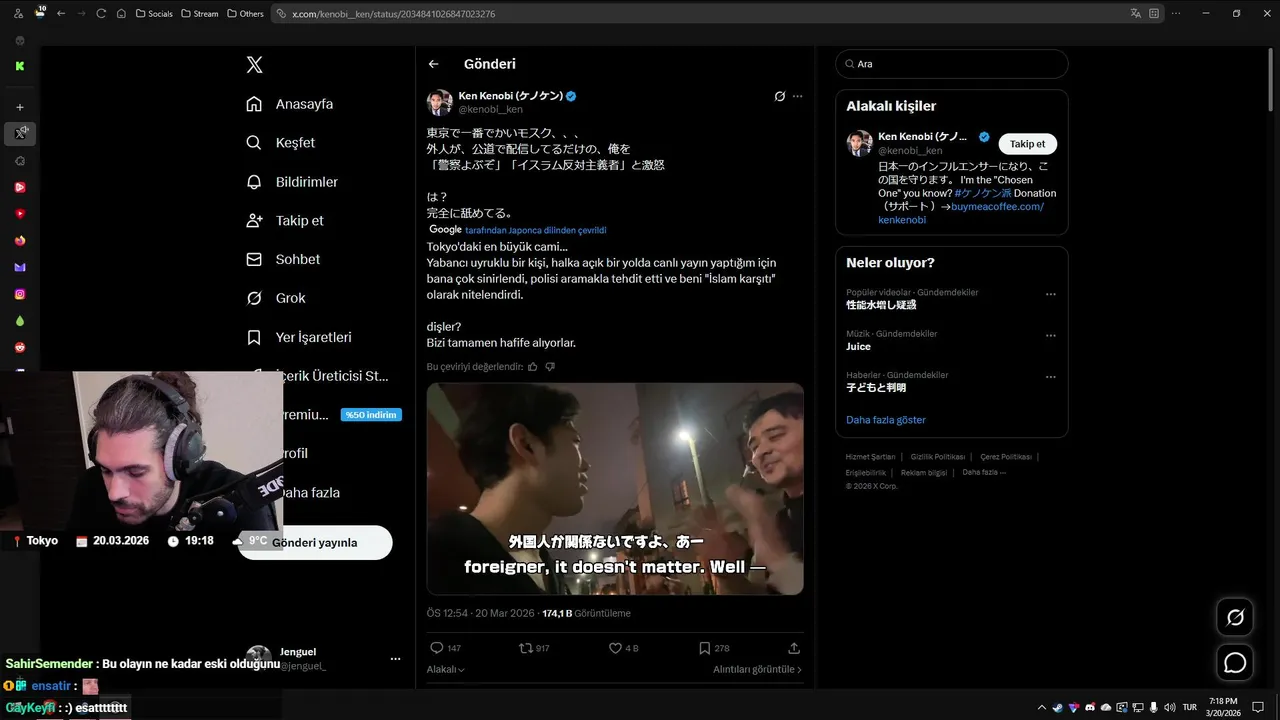Open the floating chat messages button
This screenshot has width=1280, height=720.
[x=1235, y=663]
